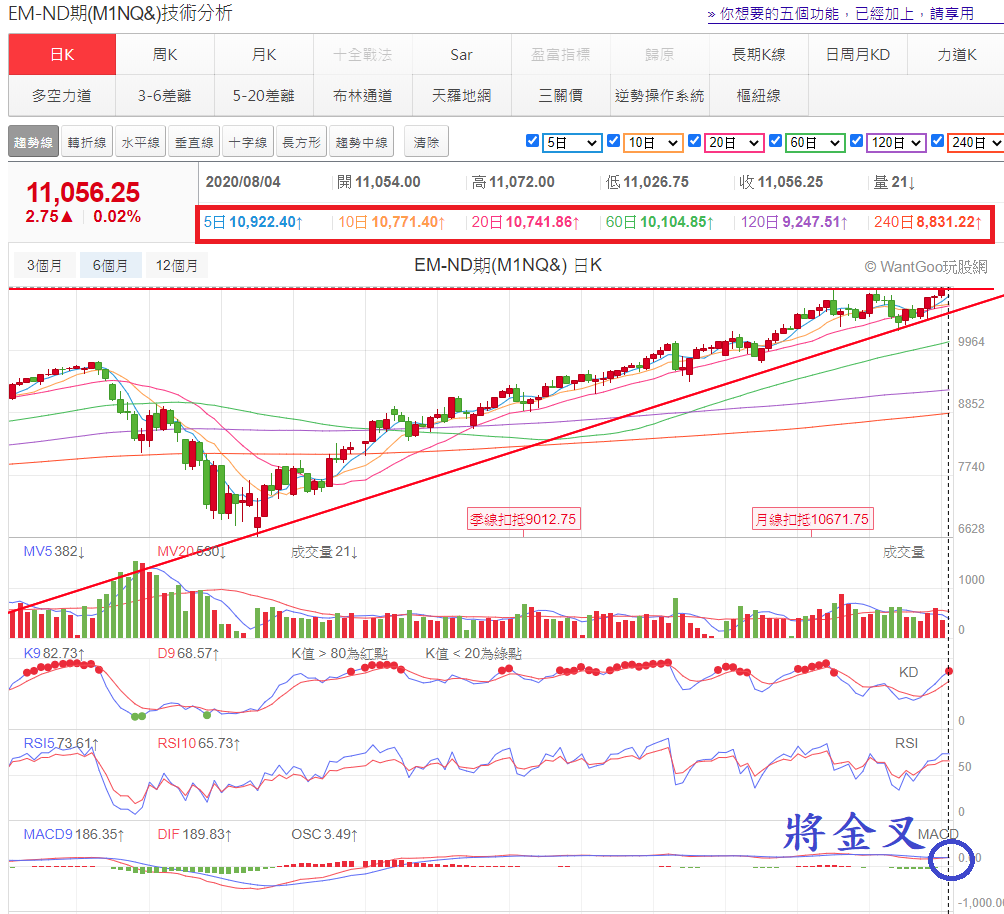This screenshot has width=1004, height=914.
Task: Toggle the 20日 moving average checkbox
Action: 694,141
